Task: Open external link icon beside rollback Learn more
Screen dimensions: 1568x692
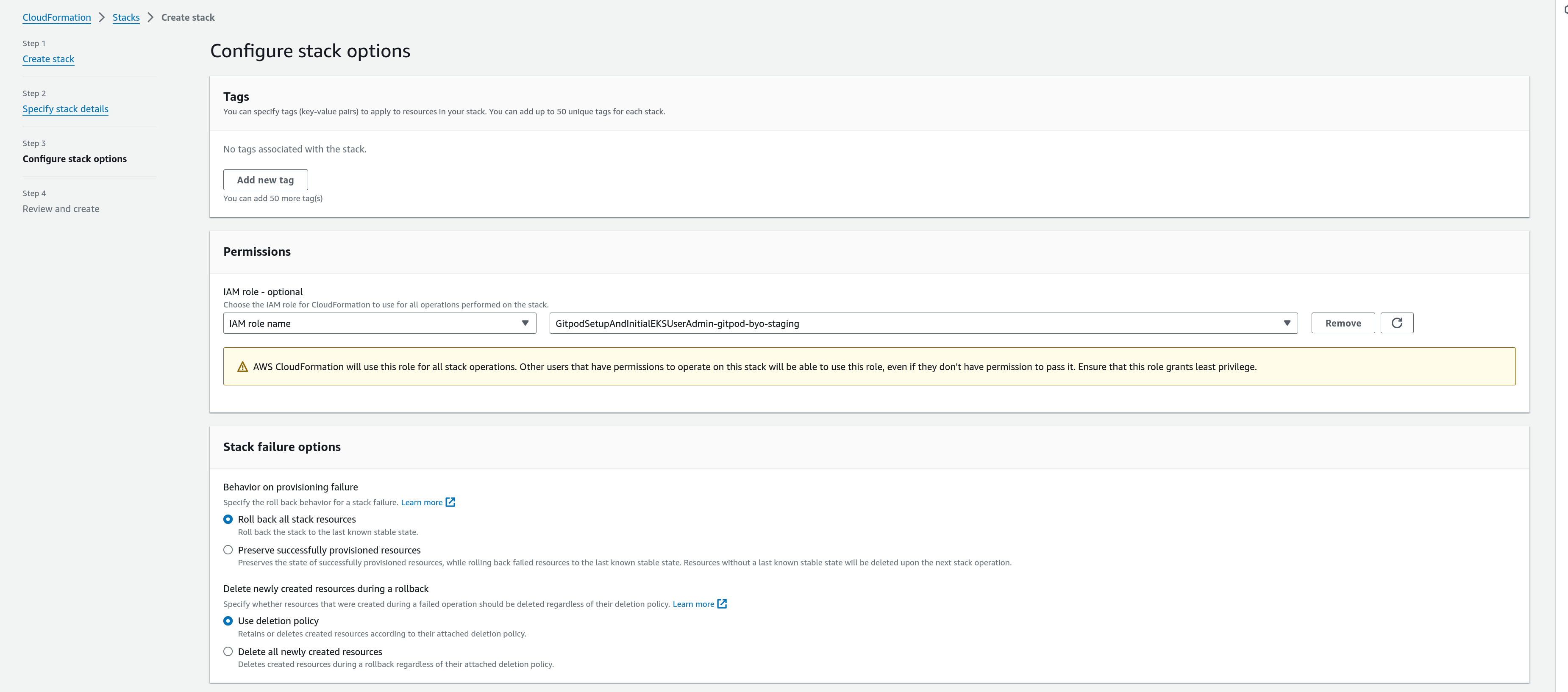Action: click(722, 604)
